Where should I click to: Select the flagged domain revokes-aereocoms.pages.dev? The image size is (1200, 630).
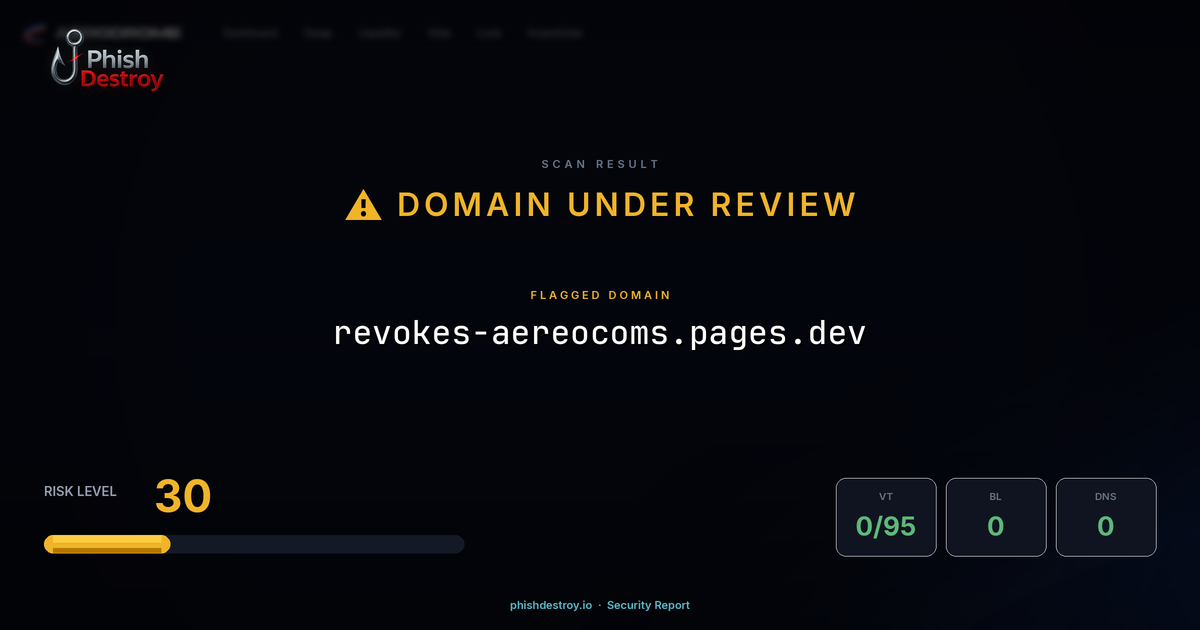coord(600,333)
